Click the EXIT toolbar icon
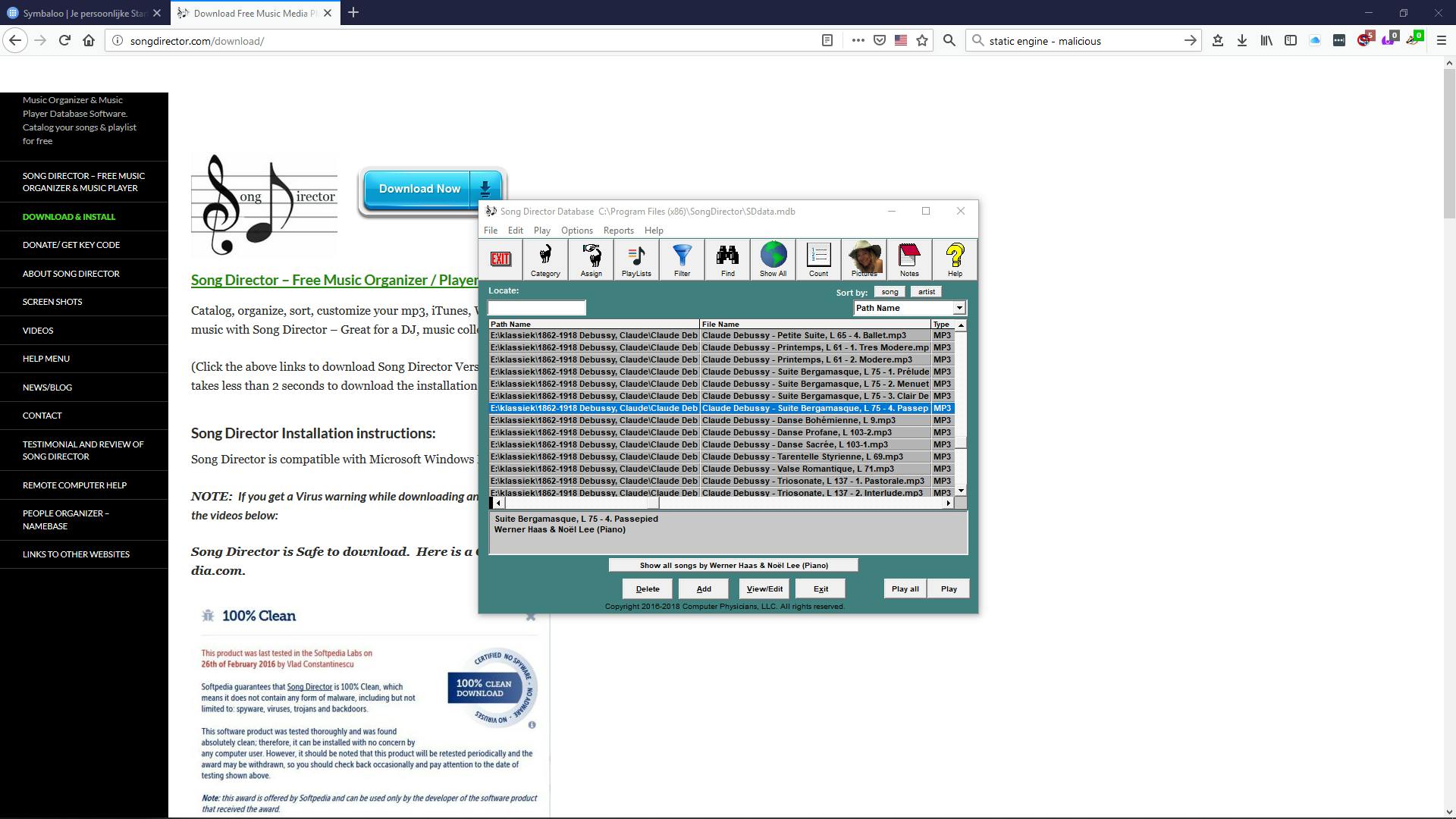 [x=500, y=259]
